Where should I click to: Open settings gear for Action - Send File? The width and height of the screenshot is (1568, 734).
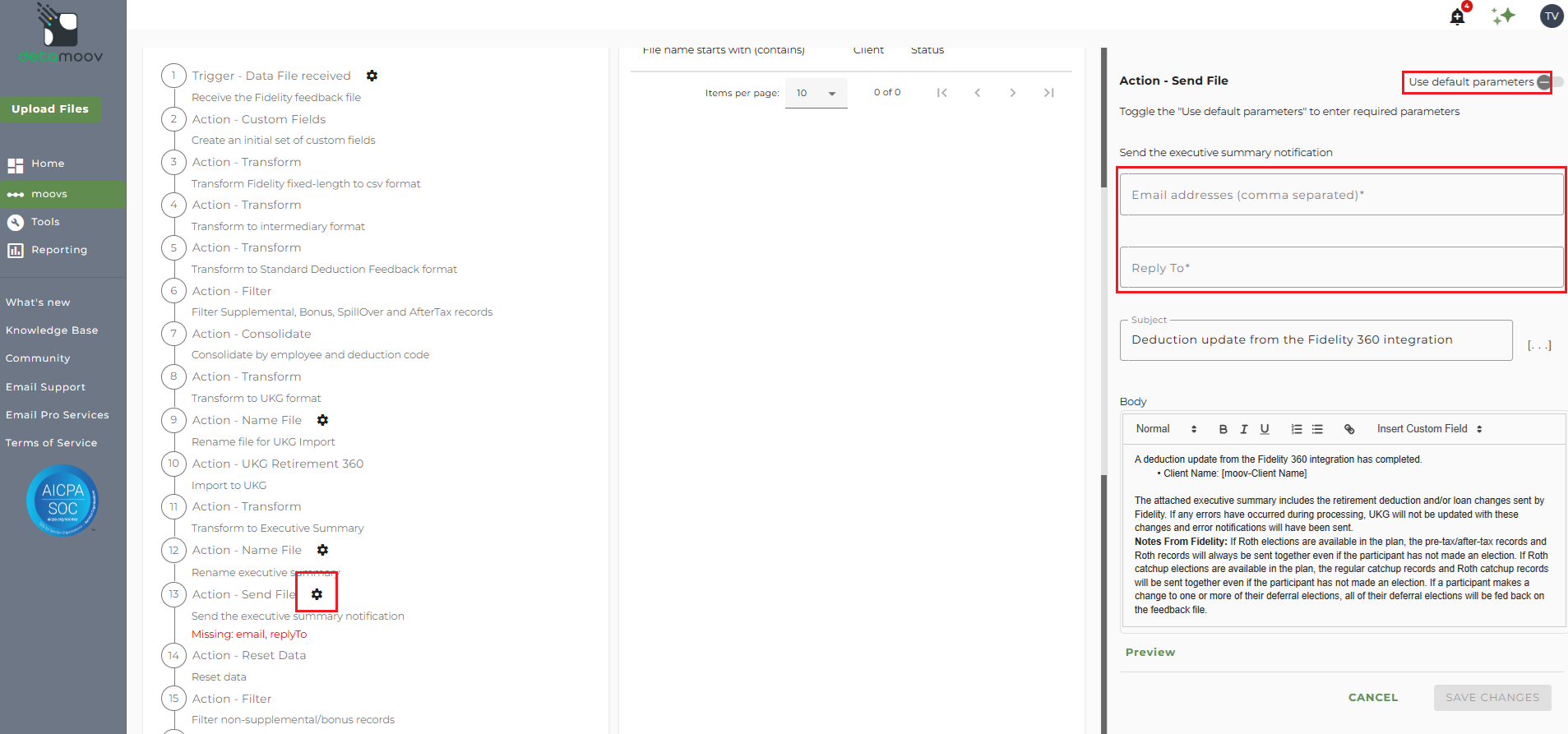click(317, 594)
